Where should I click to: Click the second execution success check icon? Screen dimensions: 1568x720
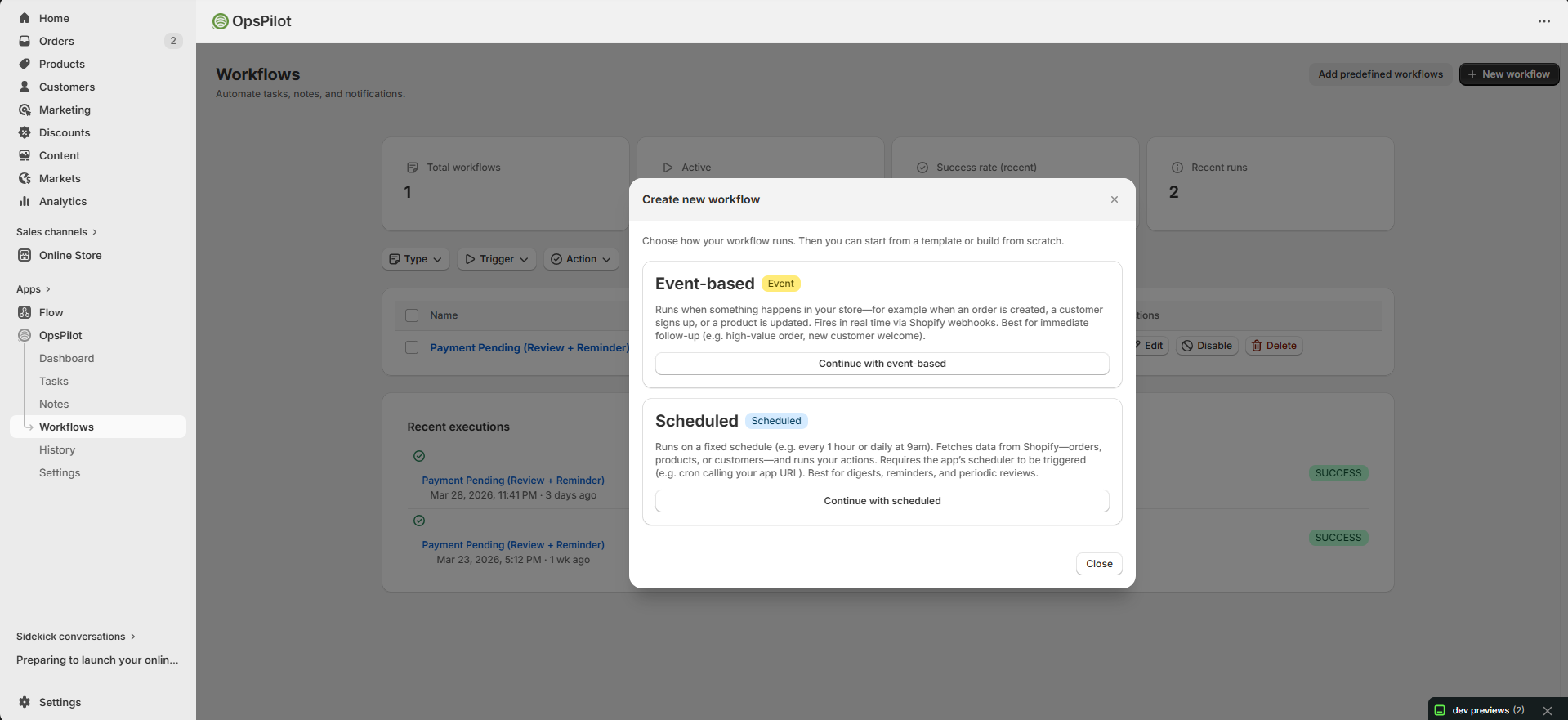419,521
